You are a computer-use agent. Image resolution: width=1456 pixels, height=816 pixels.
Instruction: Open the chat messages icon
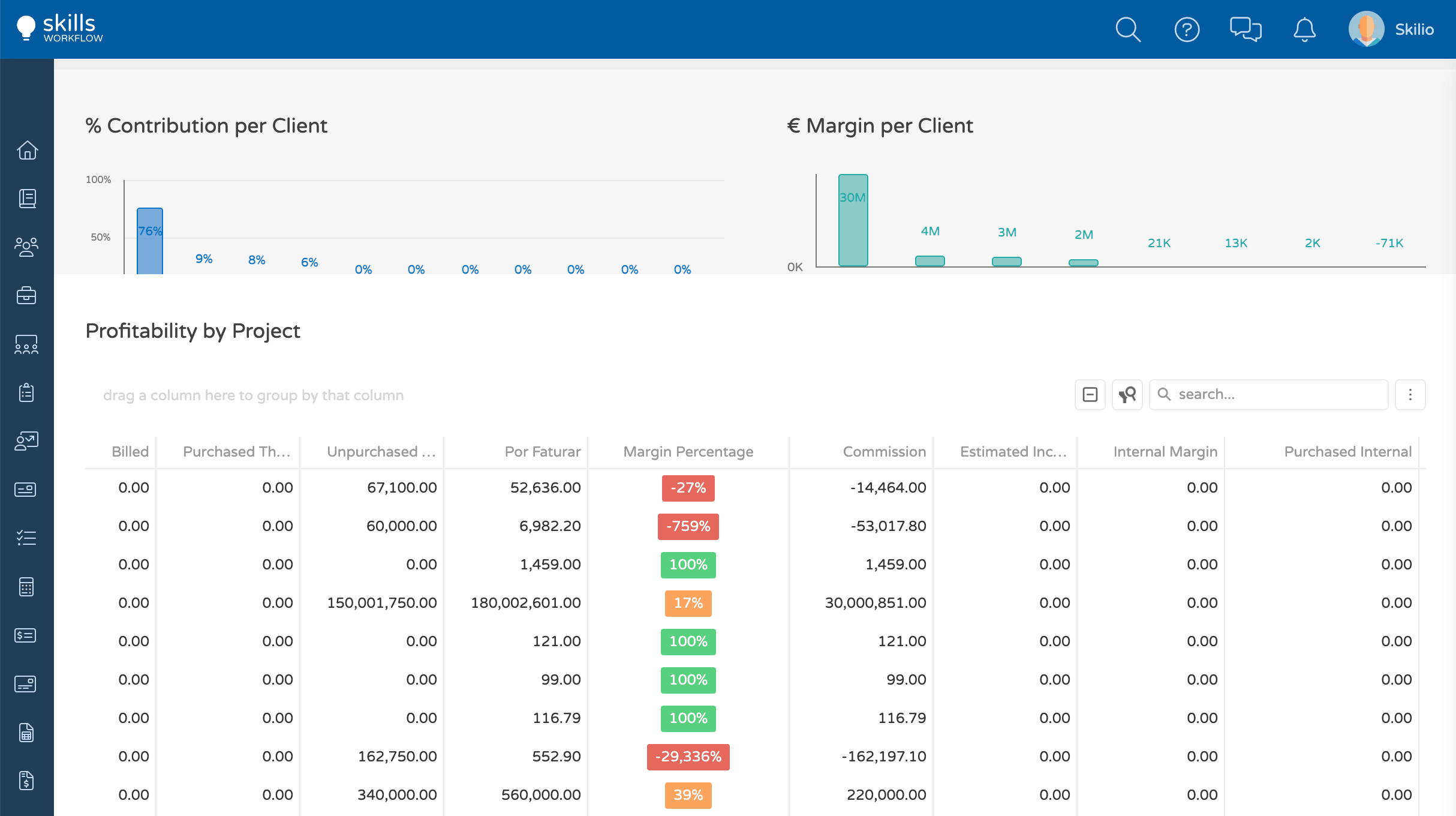(x=1246, y=29)
